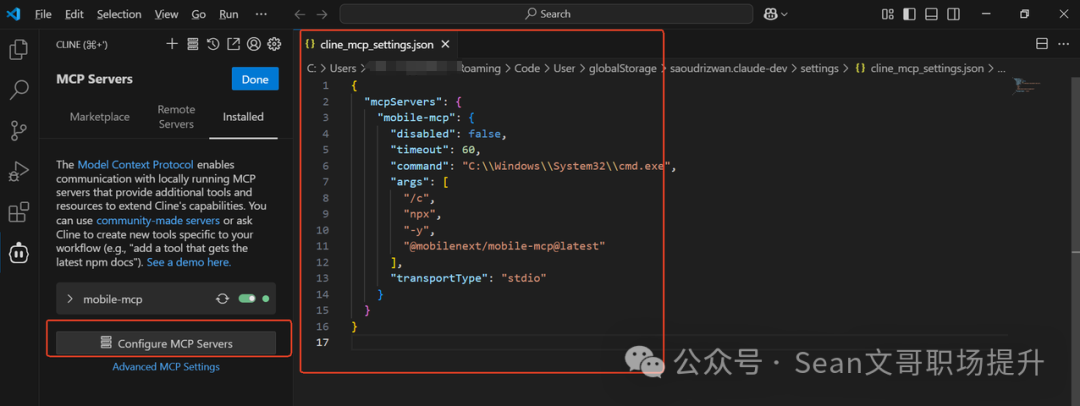Open the View menu
This screenshot has height=406, width=1080.
point(167,14)
